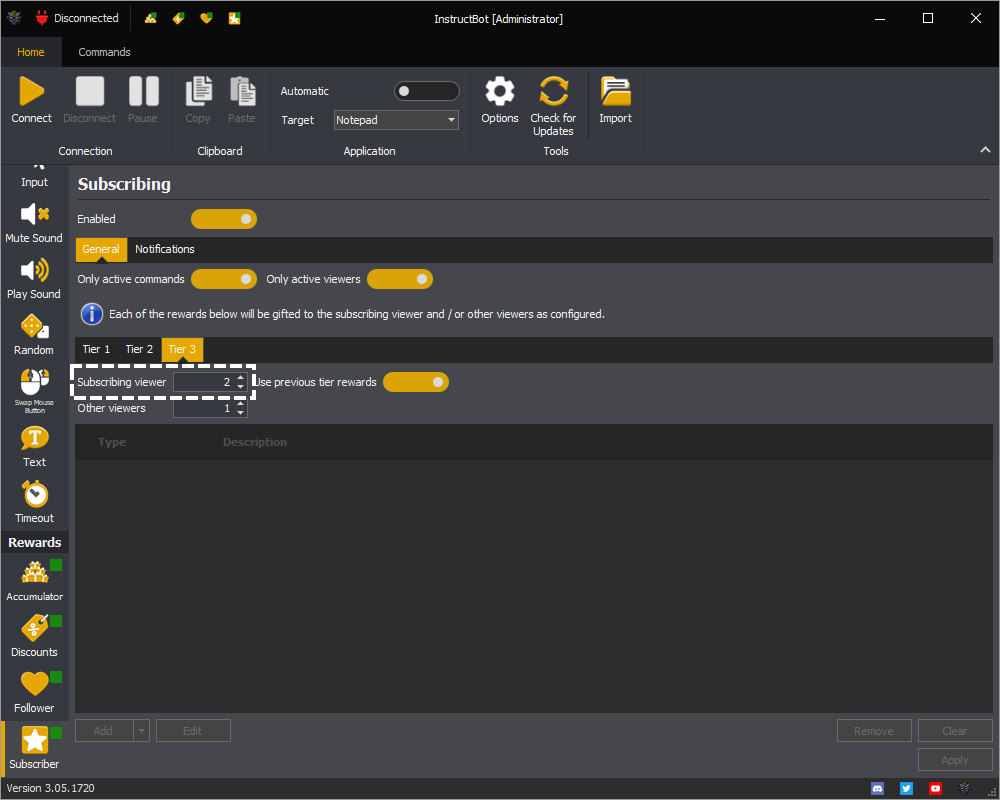Open the Import folder icon

[x=615, y=91]
